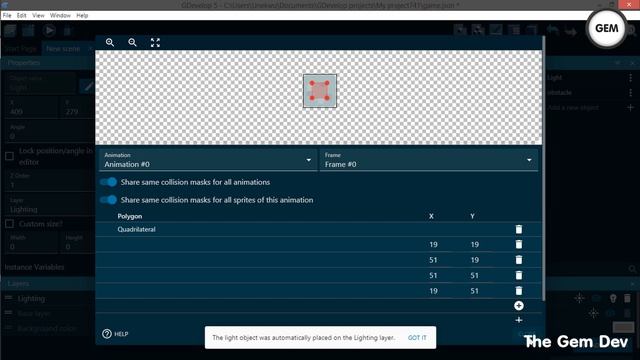This screenshot has width=640, height=360.
Task: Open the View menu
Action: point(38,16)
